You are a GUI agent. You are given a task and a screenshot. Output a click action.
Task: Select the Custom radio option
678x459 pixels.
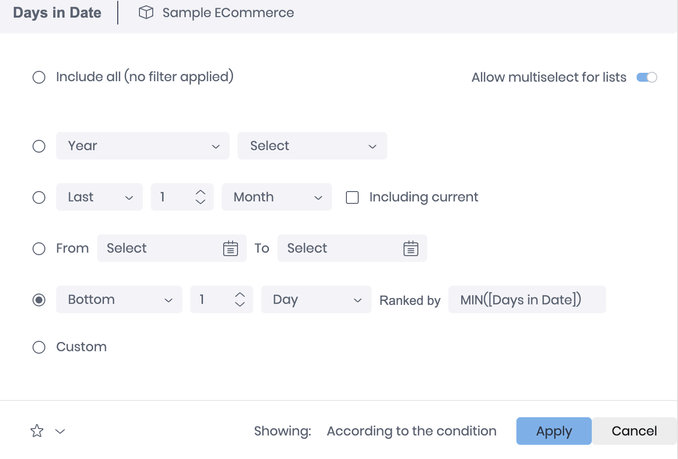39,347
